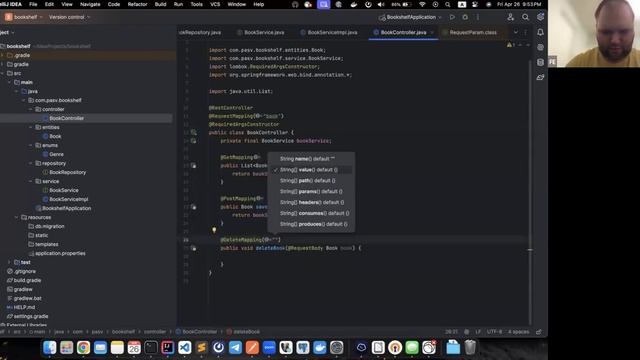
Task: Open BookshelfApplication run configuration dropdown
Action: (411, 17)
